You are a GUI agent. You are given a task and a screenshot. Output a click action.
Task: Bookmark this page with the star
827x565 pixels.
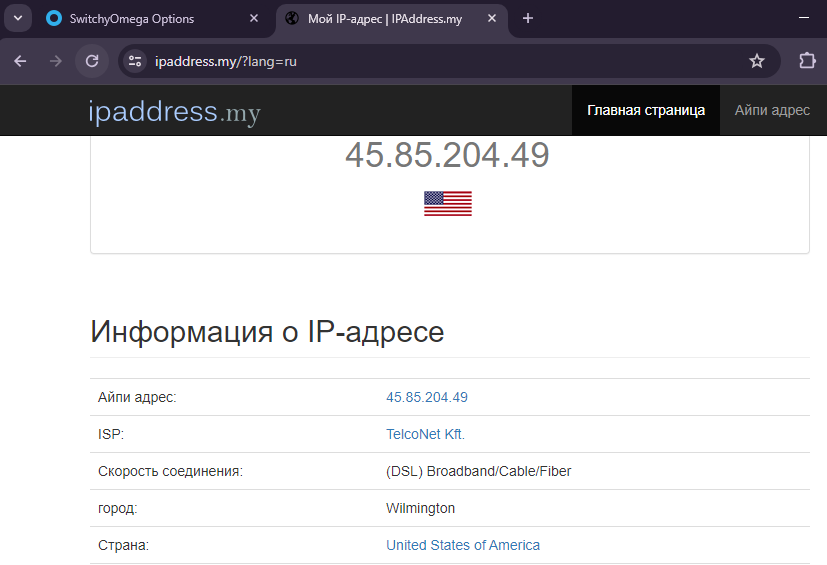click(x=757, y=61)
